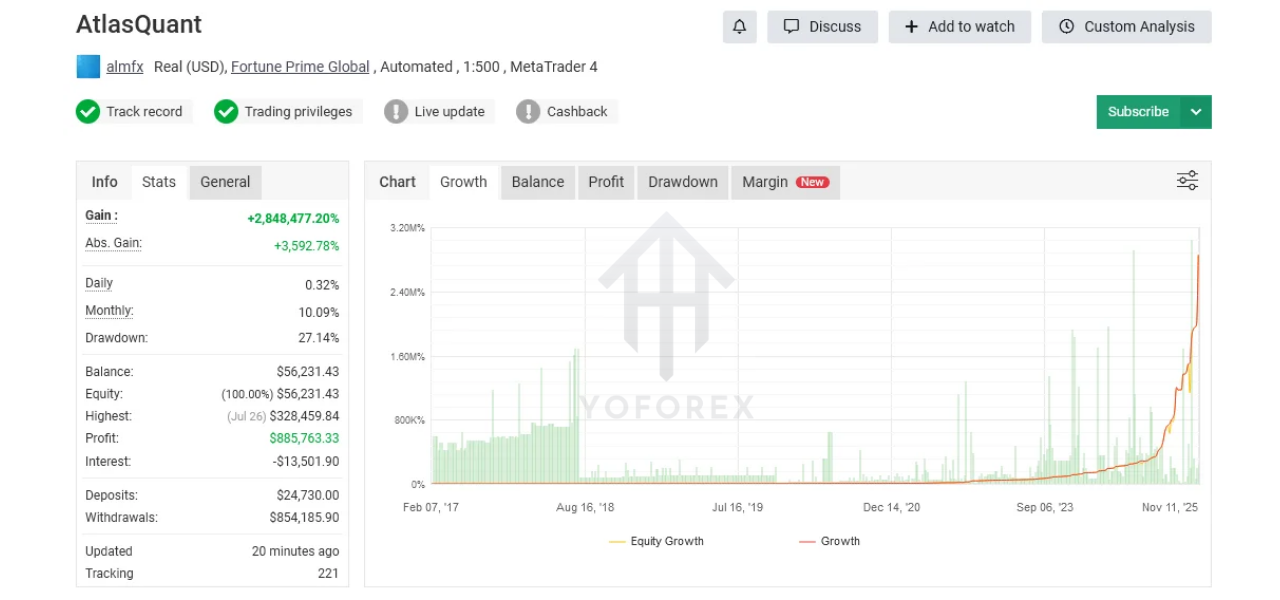Open the Balance chart tab

coord(537,182)
